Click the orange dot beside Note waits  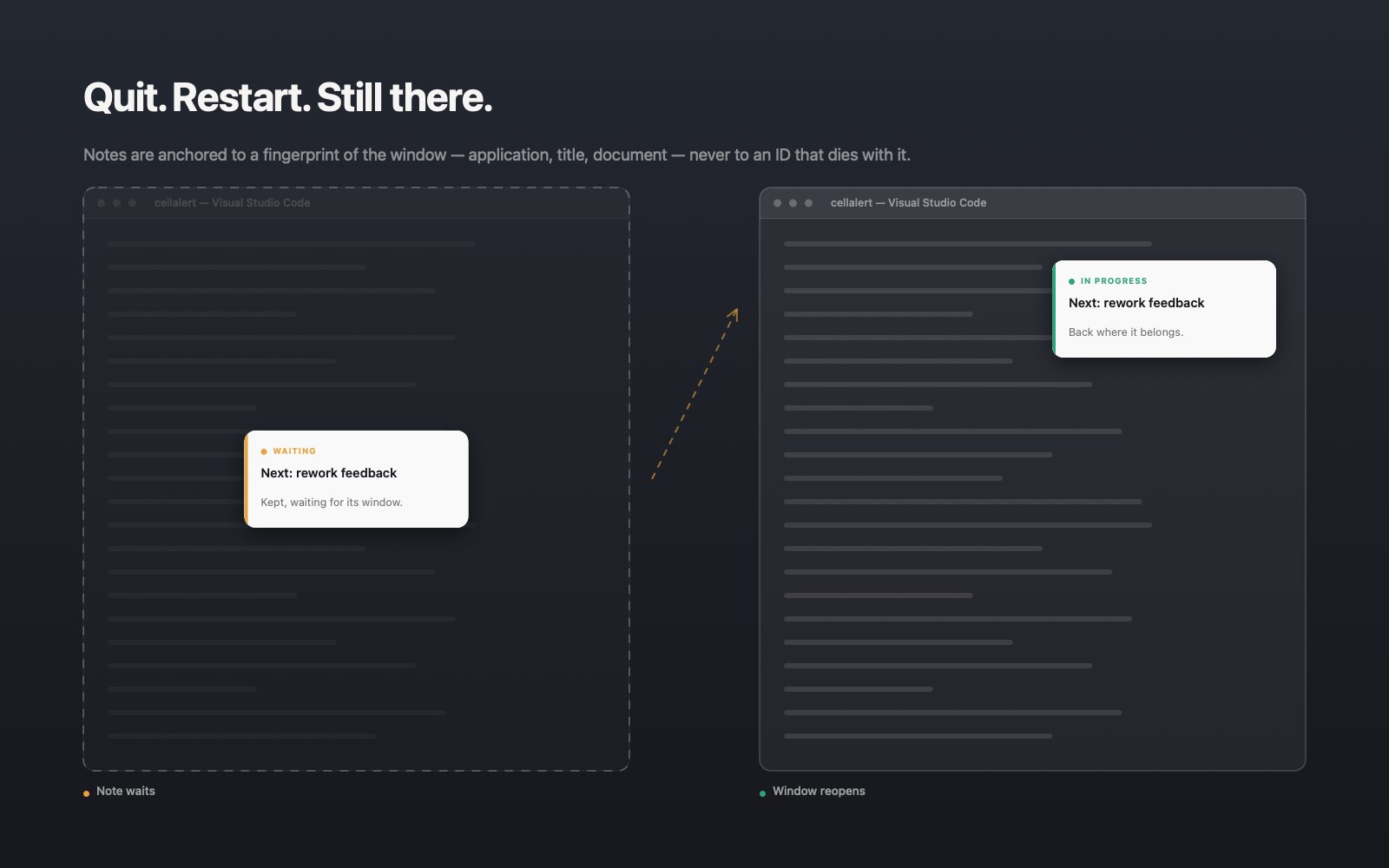[86, 793]
